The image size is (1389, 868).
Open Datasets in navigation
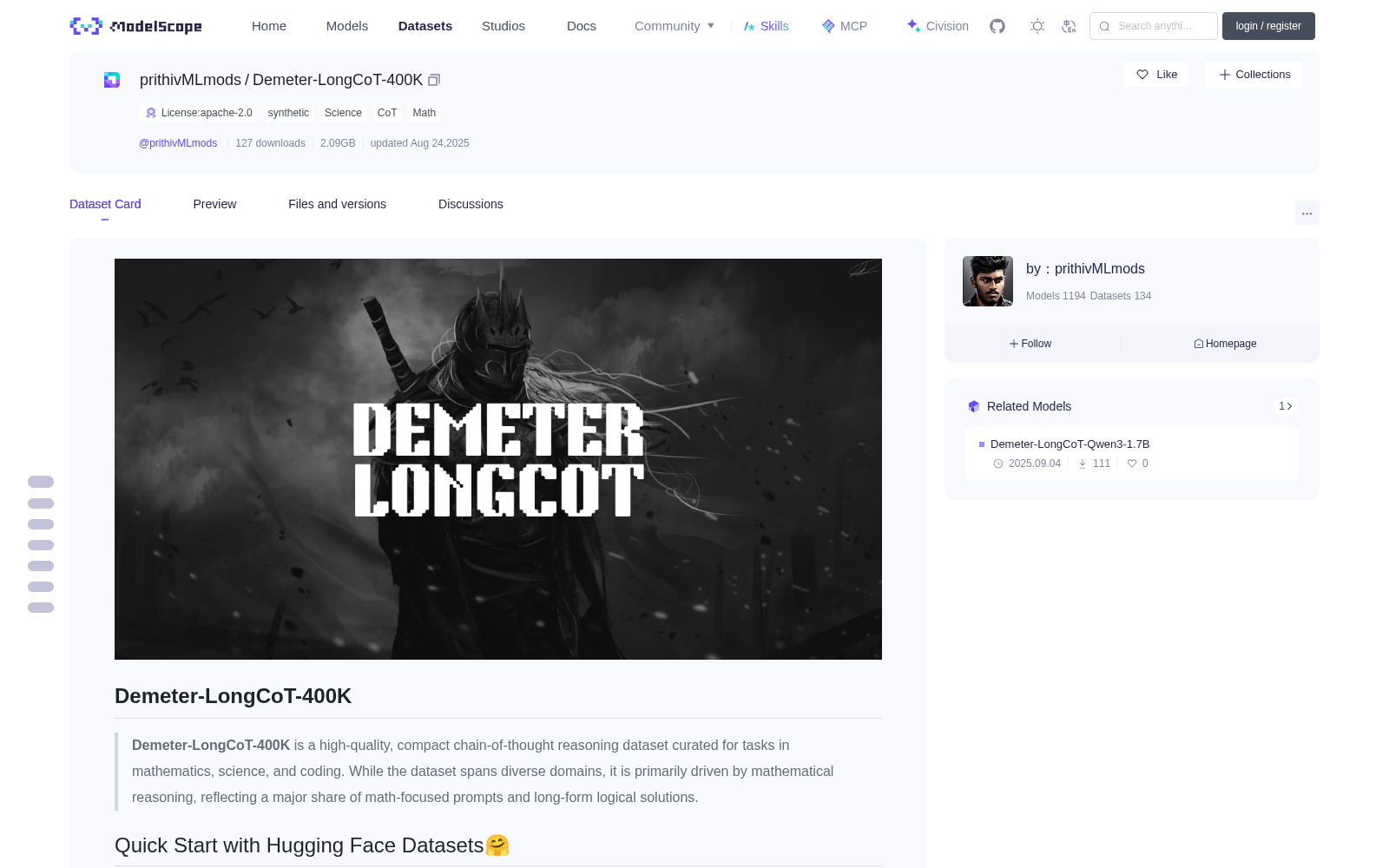(x=425, y=26)
